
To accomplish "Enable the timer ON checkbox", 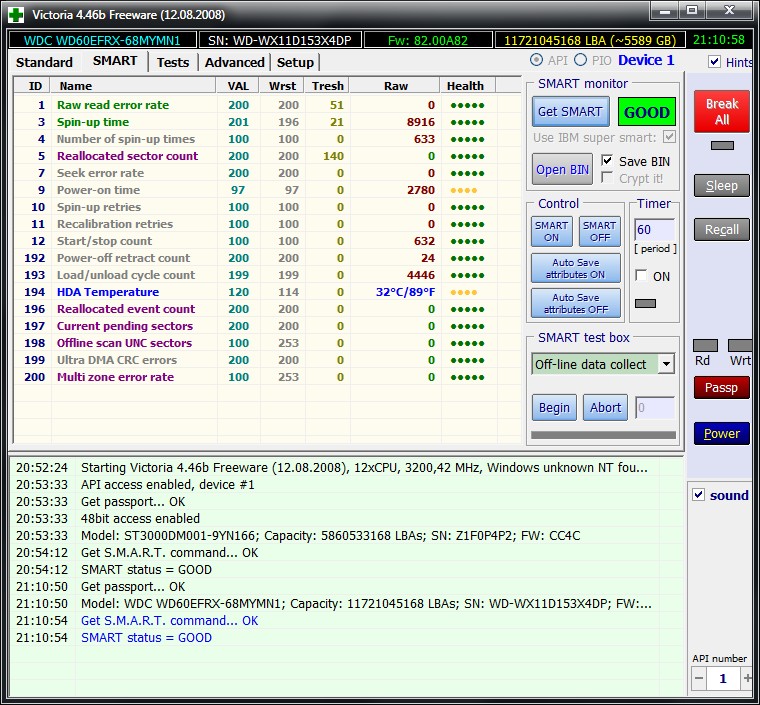I will [x=641, y=276].
